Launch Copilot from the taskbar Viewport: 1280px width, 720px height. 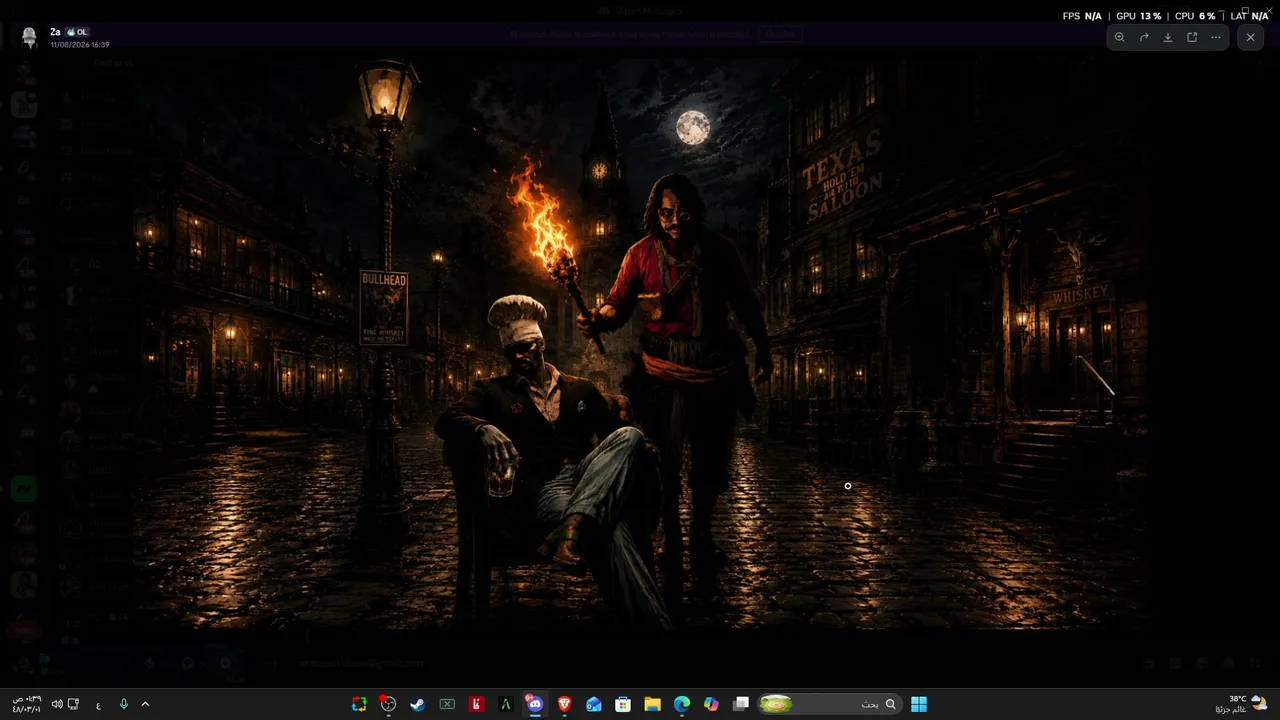711,704
